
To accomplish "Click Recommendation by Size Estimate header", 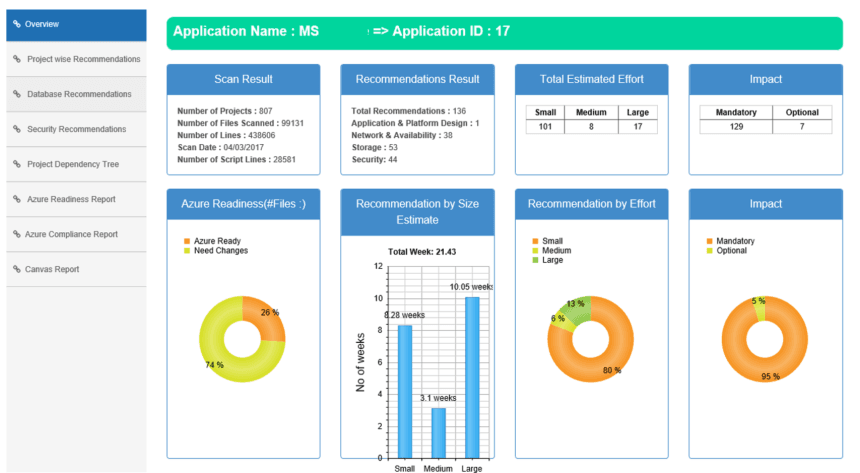I will point(417,212).
